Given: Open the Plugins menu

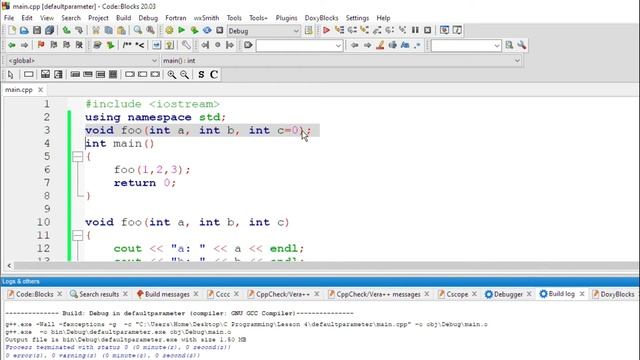Looking at the screenshot, I should pyautogui.click(x=286, y=18).
